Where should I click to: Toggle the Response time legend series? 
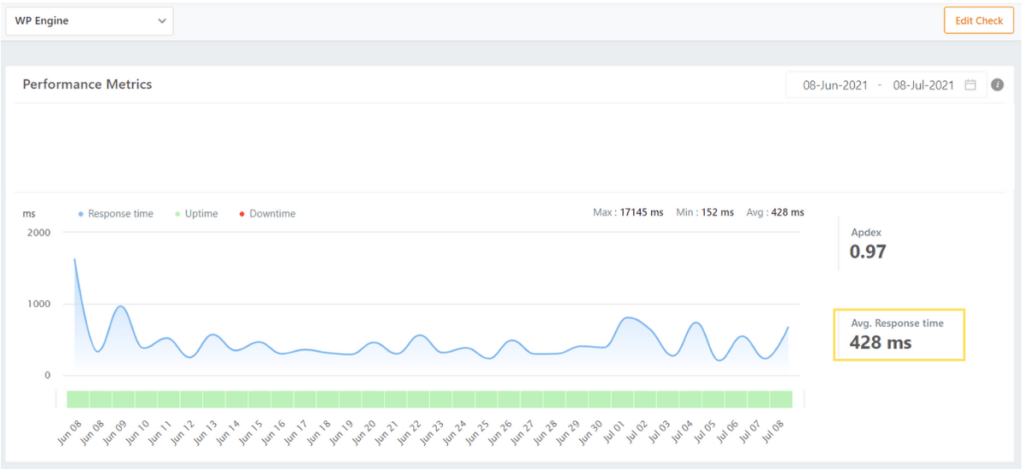tap(120, 213)
